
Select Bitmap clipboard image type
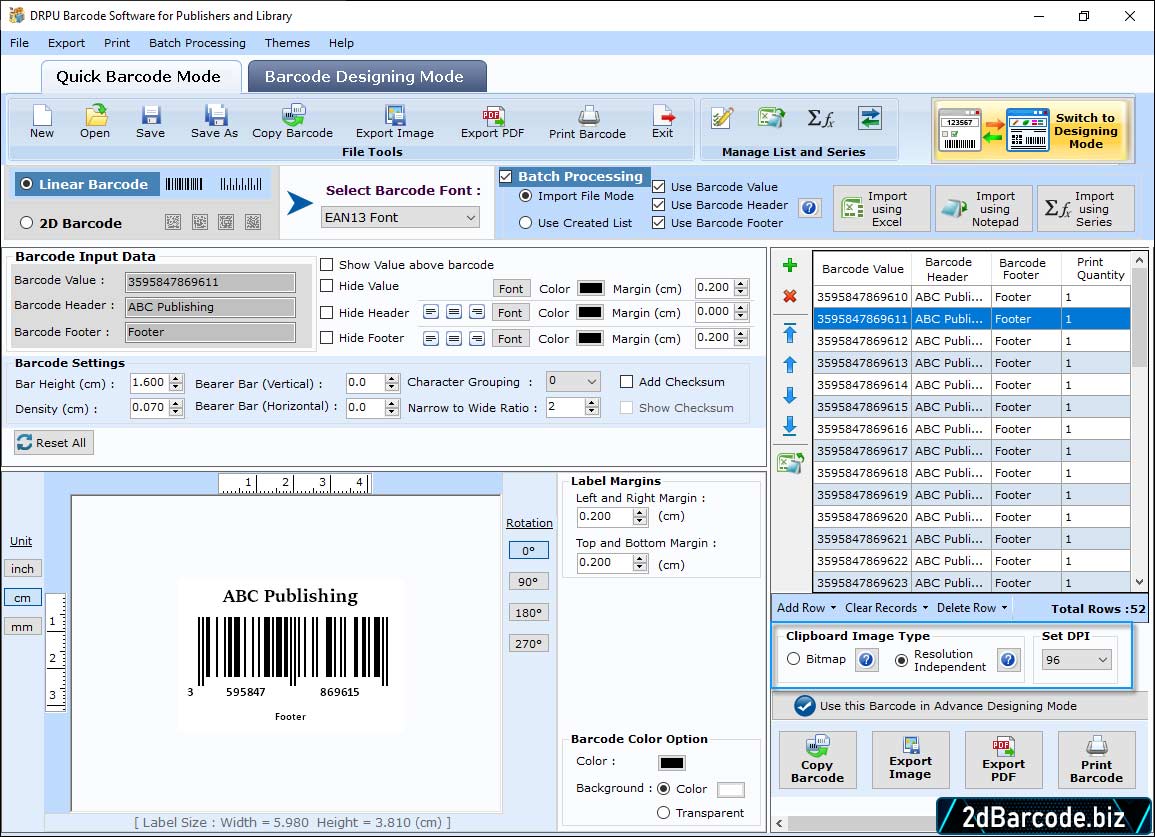pyautogui.click(x=793, y=659)
